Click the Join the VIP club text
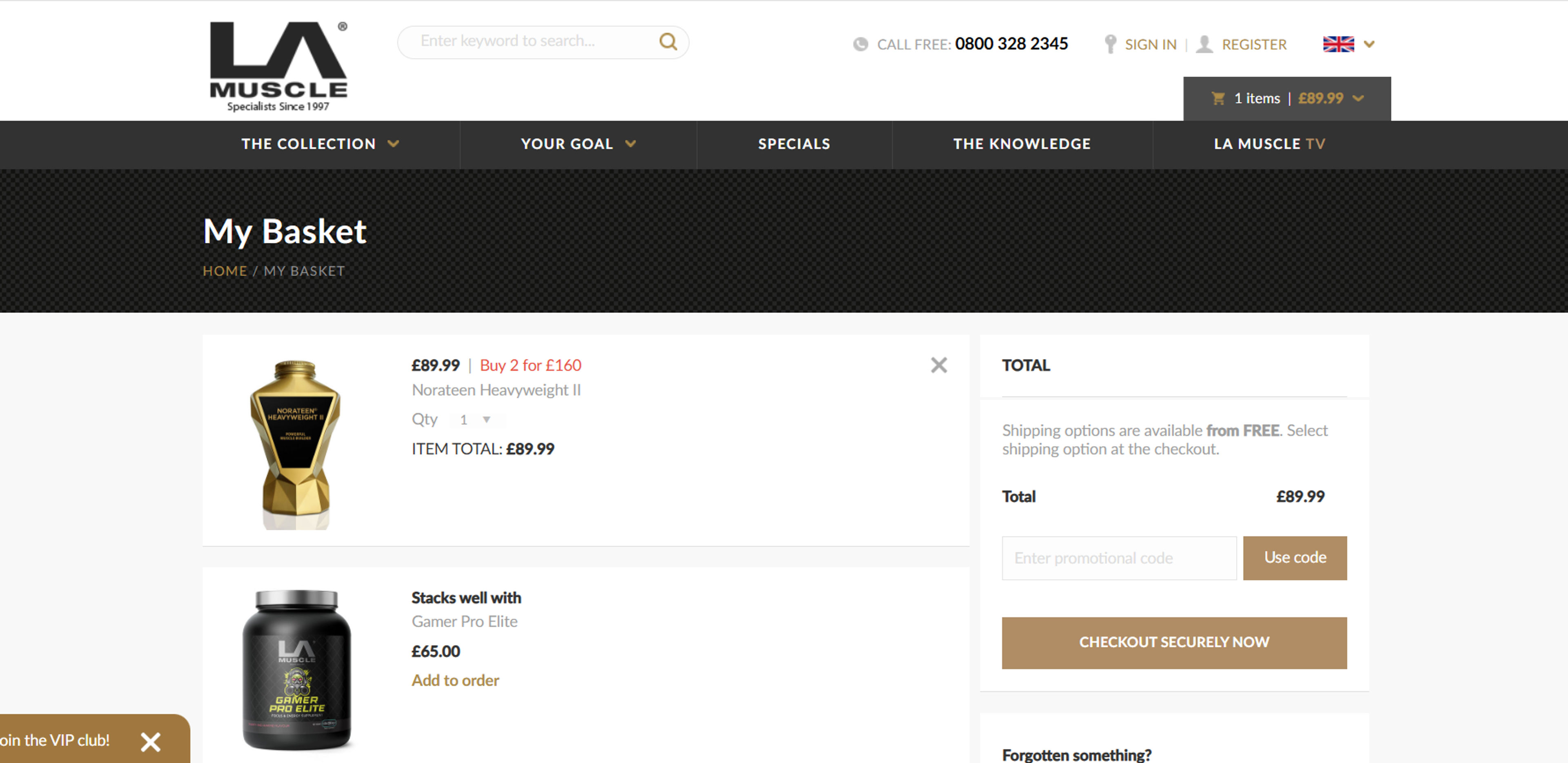The image size is (1568, 763). [x=55, y=741]
